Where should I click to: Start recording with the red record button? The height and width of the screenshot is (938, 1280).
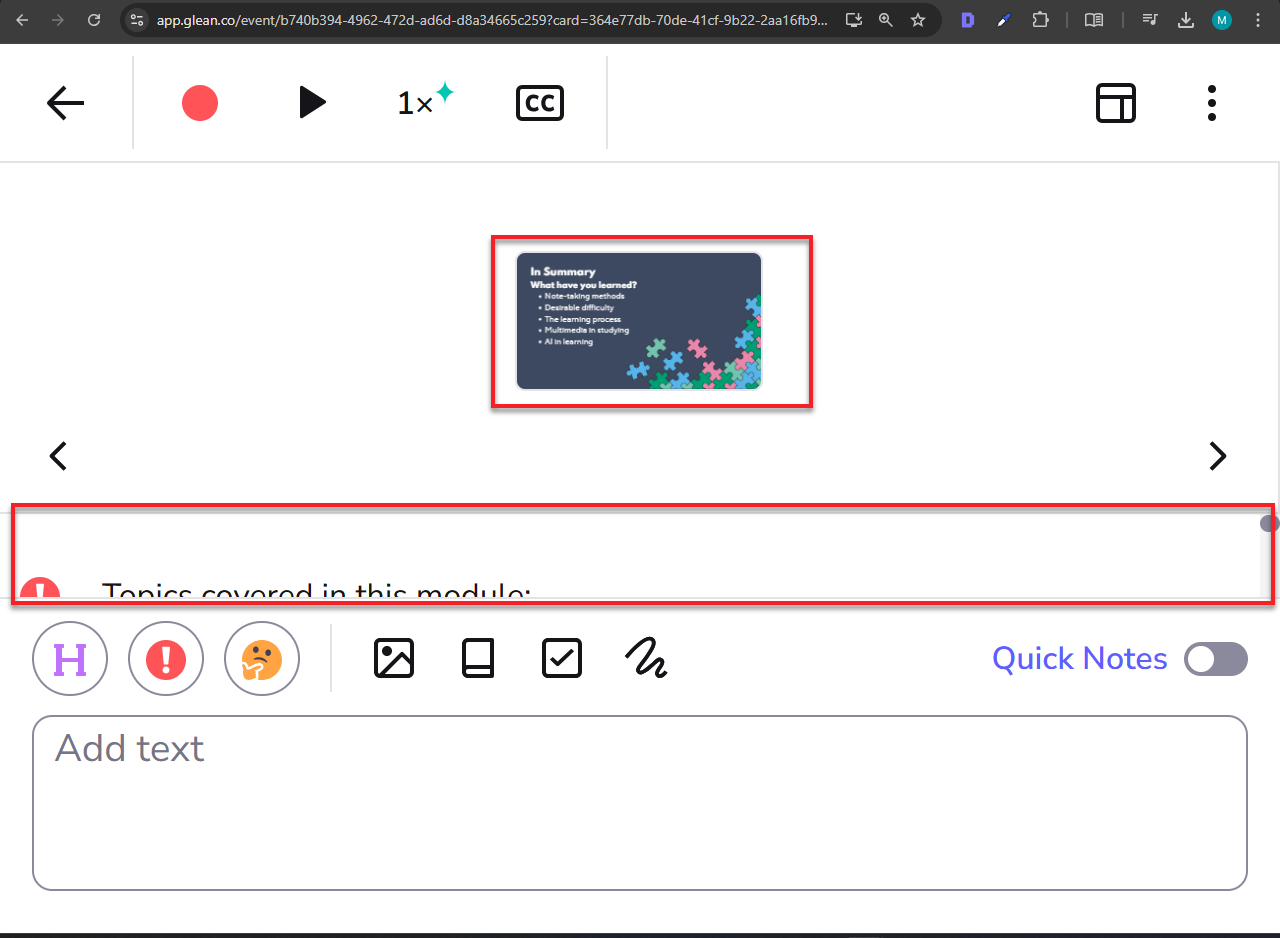(200, 103)
